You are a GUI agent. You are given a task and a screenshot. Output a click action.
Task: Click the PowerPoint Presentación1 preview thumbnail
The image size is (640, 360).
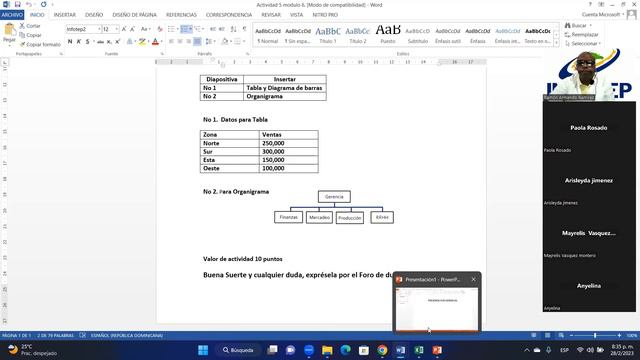437,309
